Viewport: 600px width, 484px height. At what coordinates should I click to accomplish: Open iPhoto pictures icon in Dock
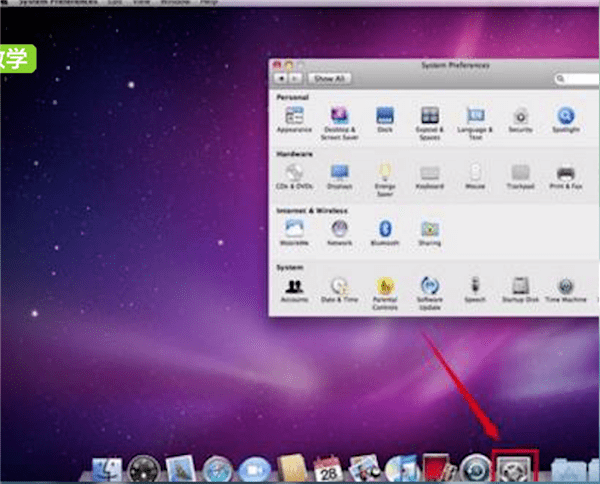click(365, 469)
